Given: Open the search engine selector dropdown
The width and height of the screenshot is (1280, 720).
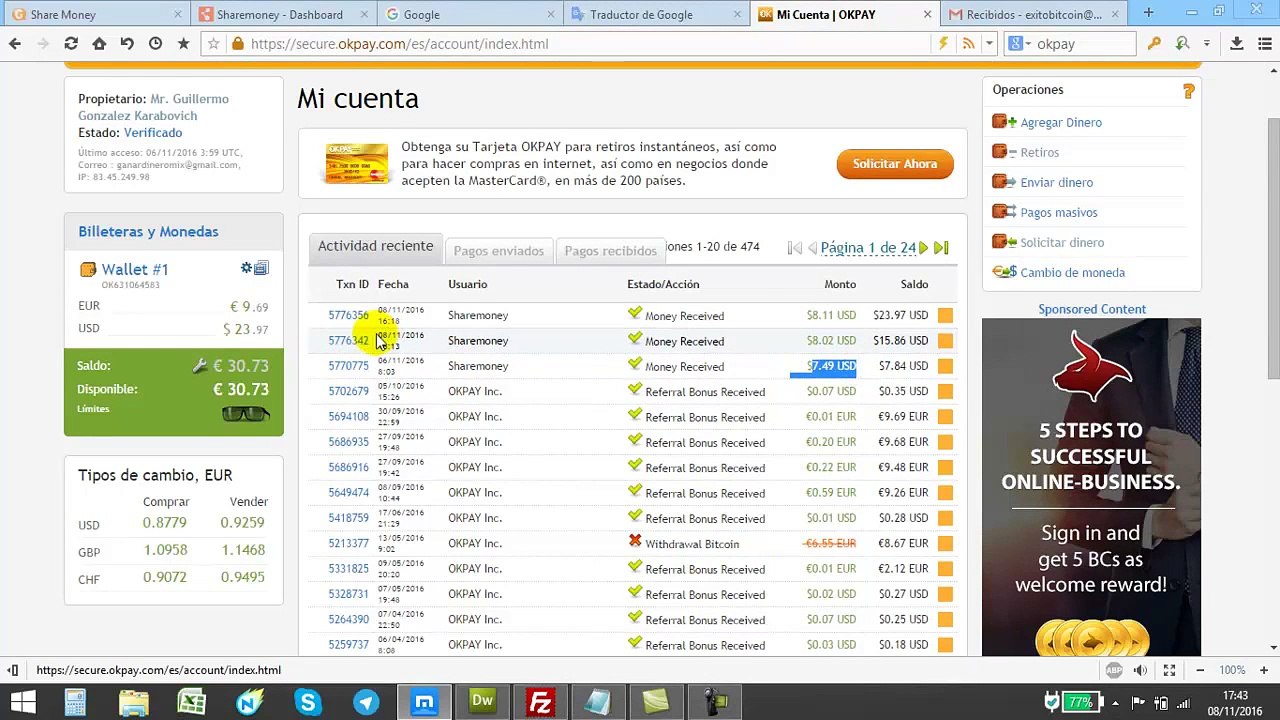Looking at the screenshot, I should click(x=1019, y=44).
